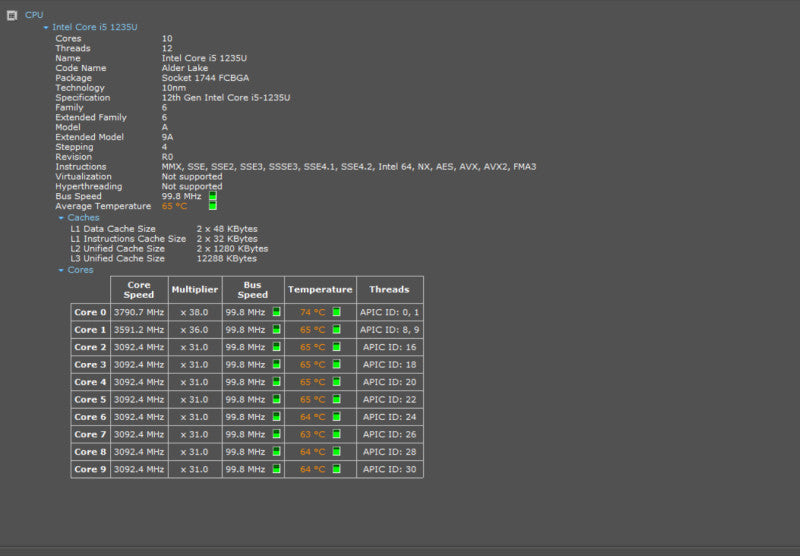Click the Core 6 temperature graph icon

click(337, 417)
